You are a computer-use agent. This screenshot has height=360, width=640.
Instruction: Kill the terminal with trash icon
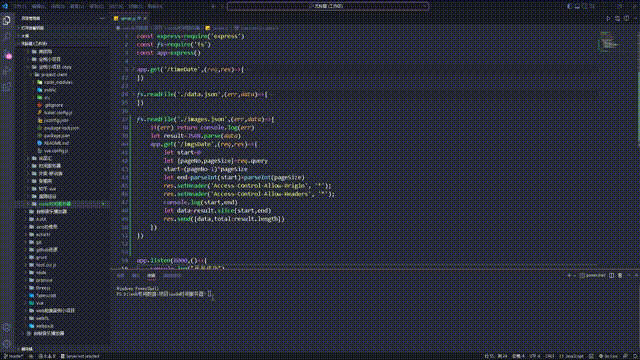[x=620, y=276]
